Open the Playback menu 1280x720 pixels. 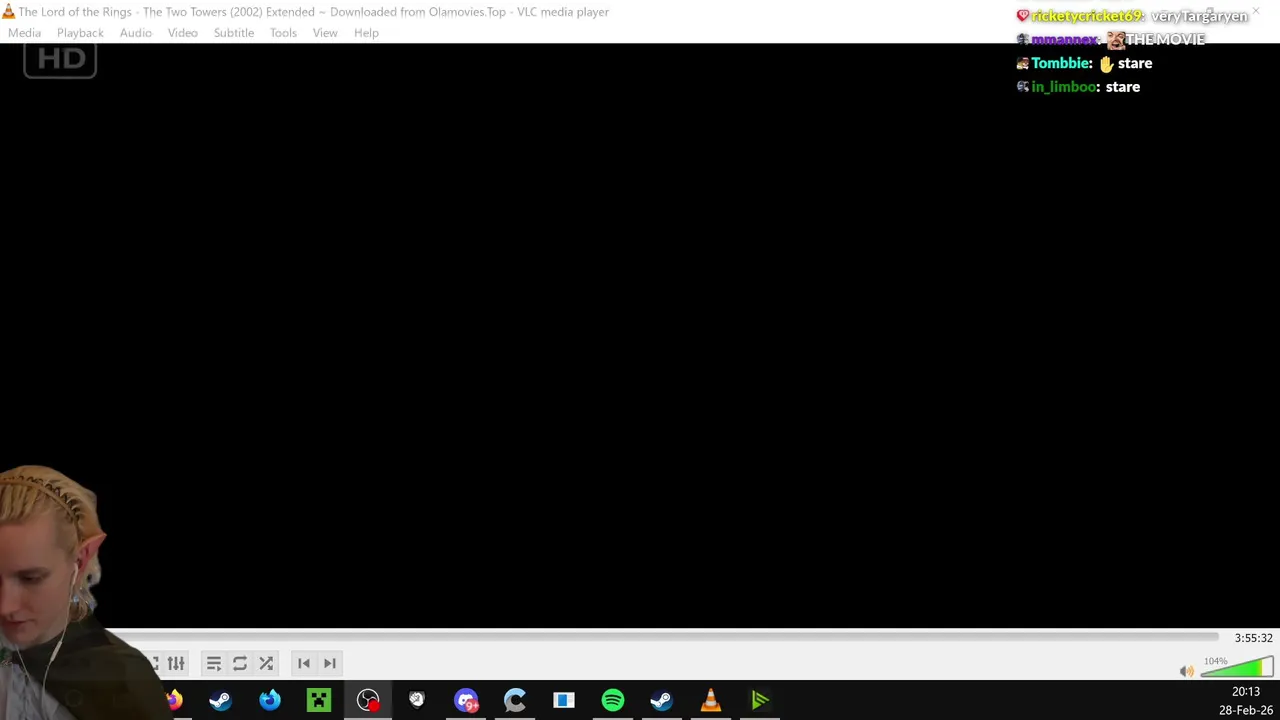point(80,33)
